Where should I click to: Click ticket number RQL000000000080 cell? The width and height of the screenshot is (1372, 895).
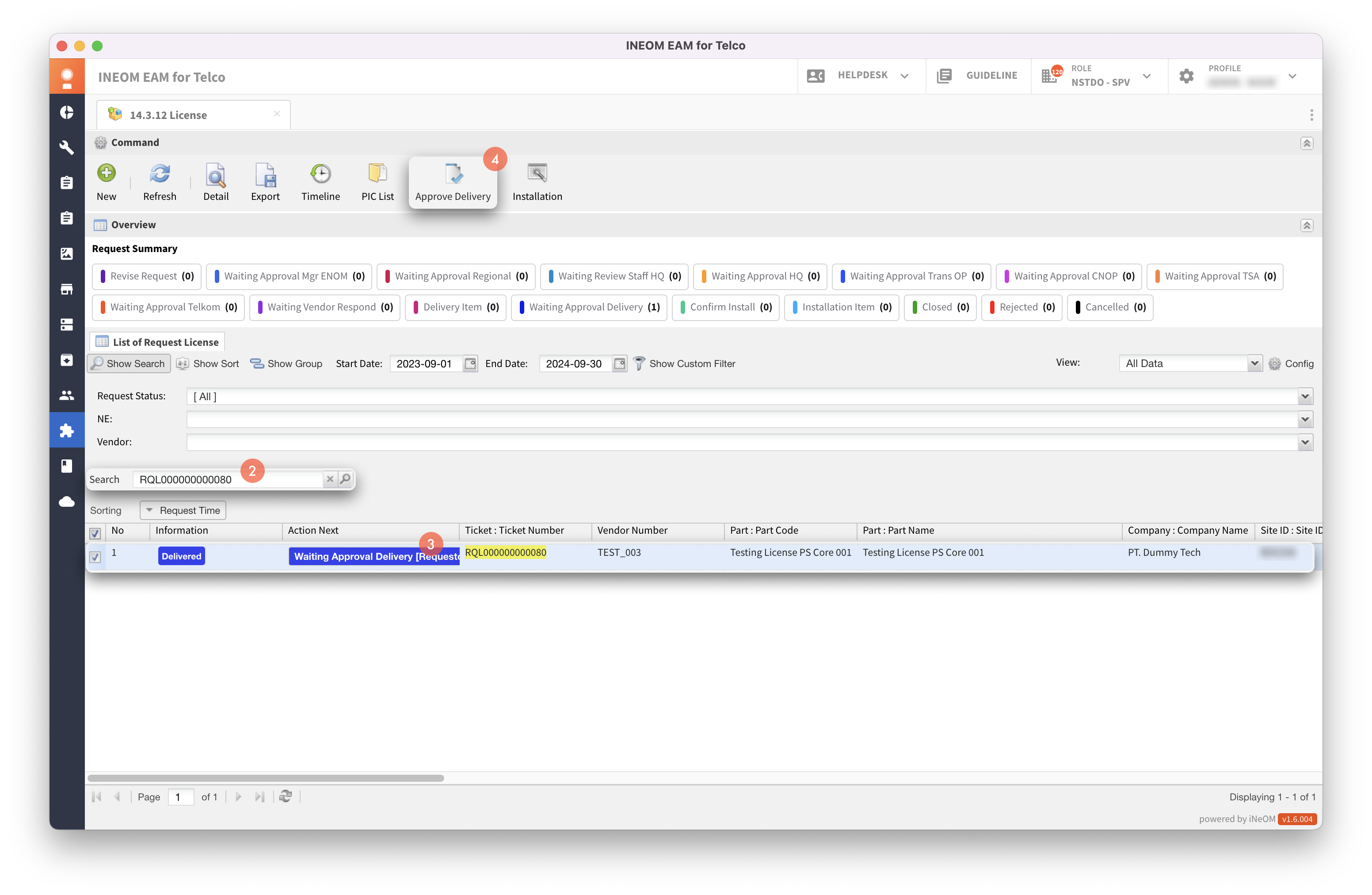(x=506, y=552)
